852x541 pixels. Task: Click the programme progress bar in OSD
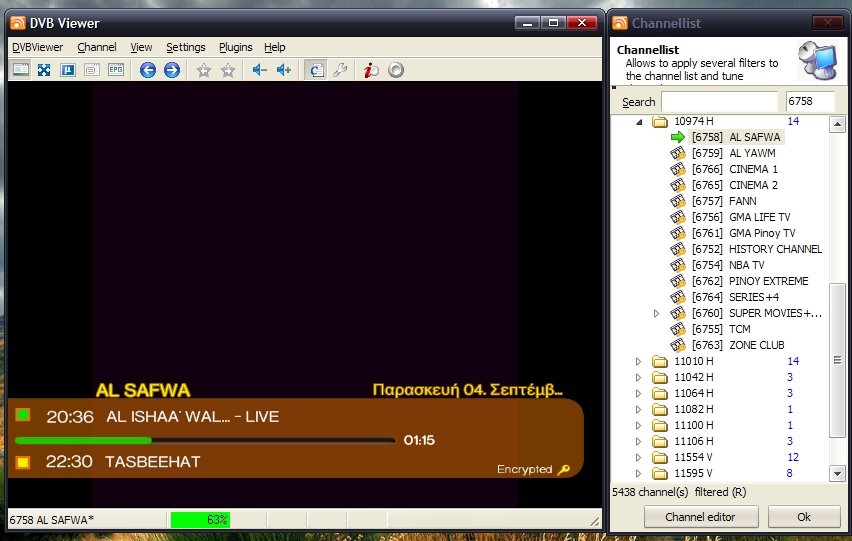coord(205,440)
